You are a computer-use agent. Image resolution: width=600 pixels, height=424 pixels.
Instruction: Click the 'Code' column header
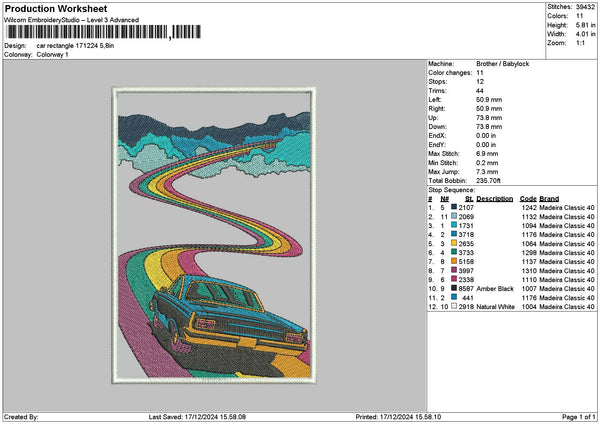(x=528, y=199)
